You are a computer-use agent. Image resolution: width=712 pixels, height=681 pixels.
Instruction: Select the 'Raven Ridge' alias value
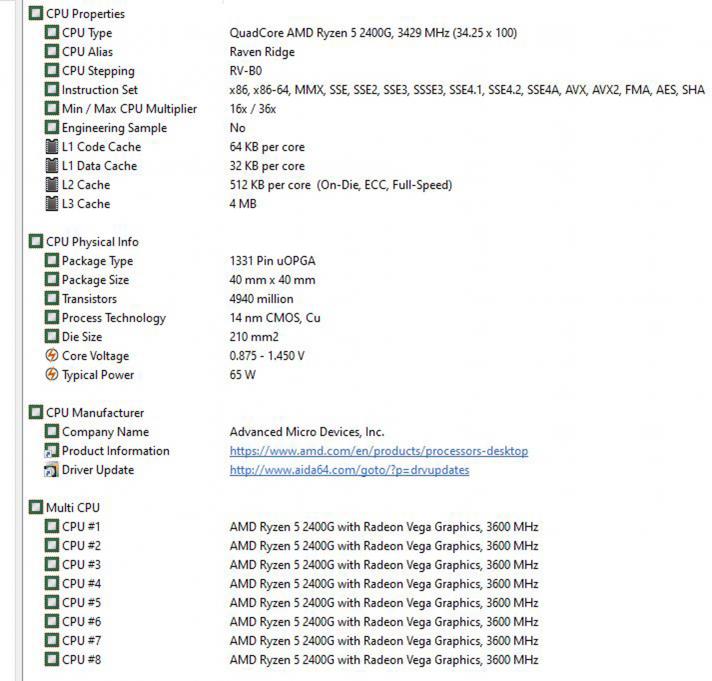point(262,52)
